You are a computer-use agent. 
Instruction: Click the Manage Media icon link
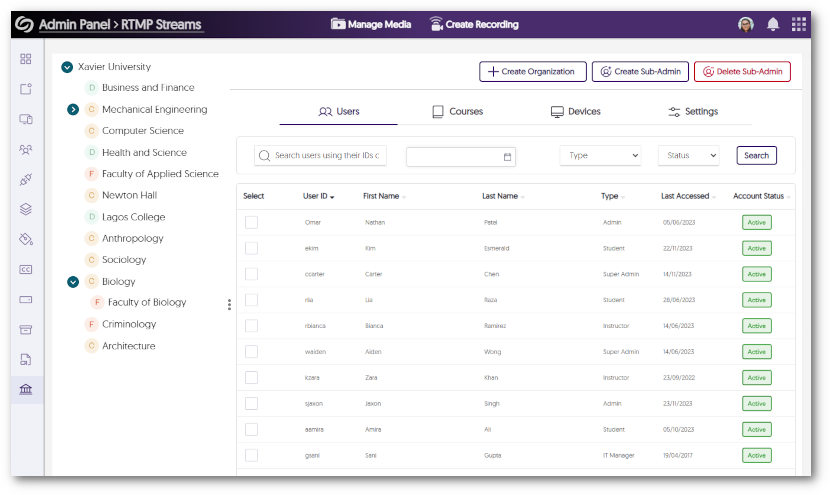[371, 24]
